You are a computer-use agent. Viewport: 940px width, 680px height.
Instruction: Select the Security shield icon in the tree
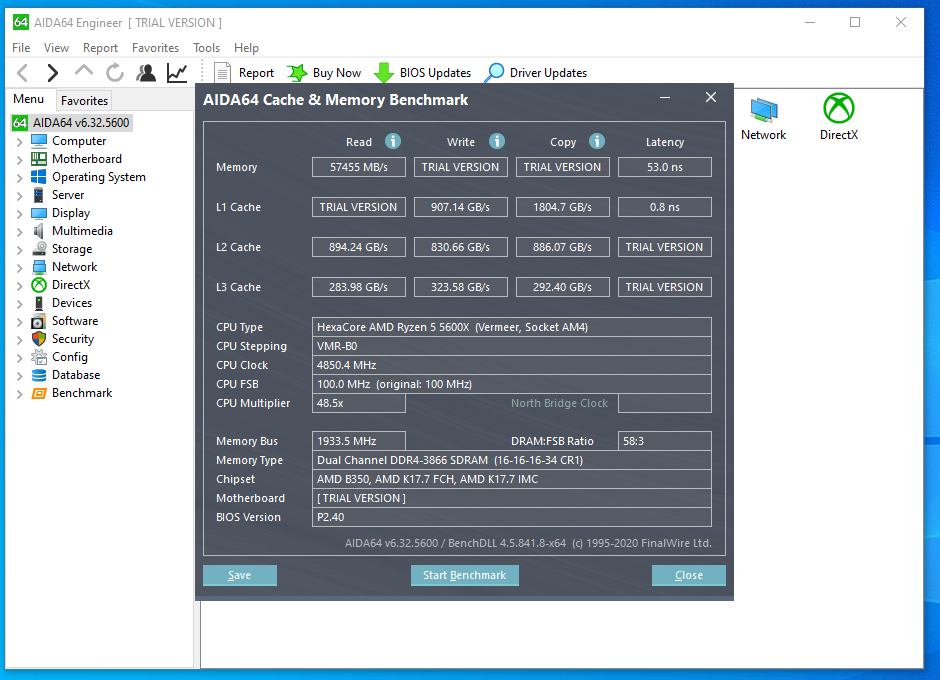pos(39,339)
